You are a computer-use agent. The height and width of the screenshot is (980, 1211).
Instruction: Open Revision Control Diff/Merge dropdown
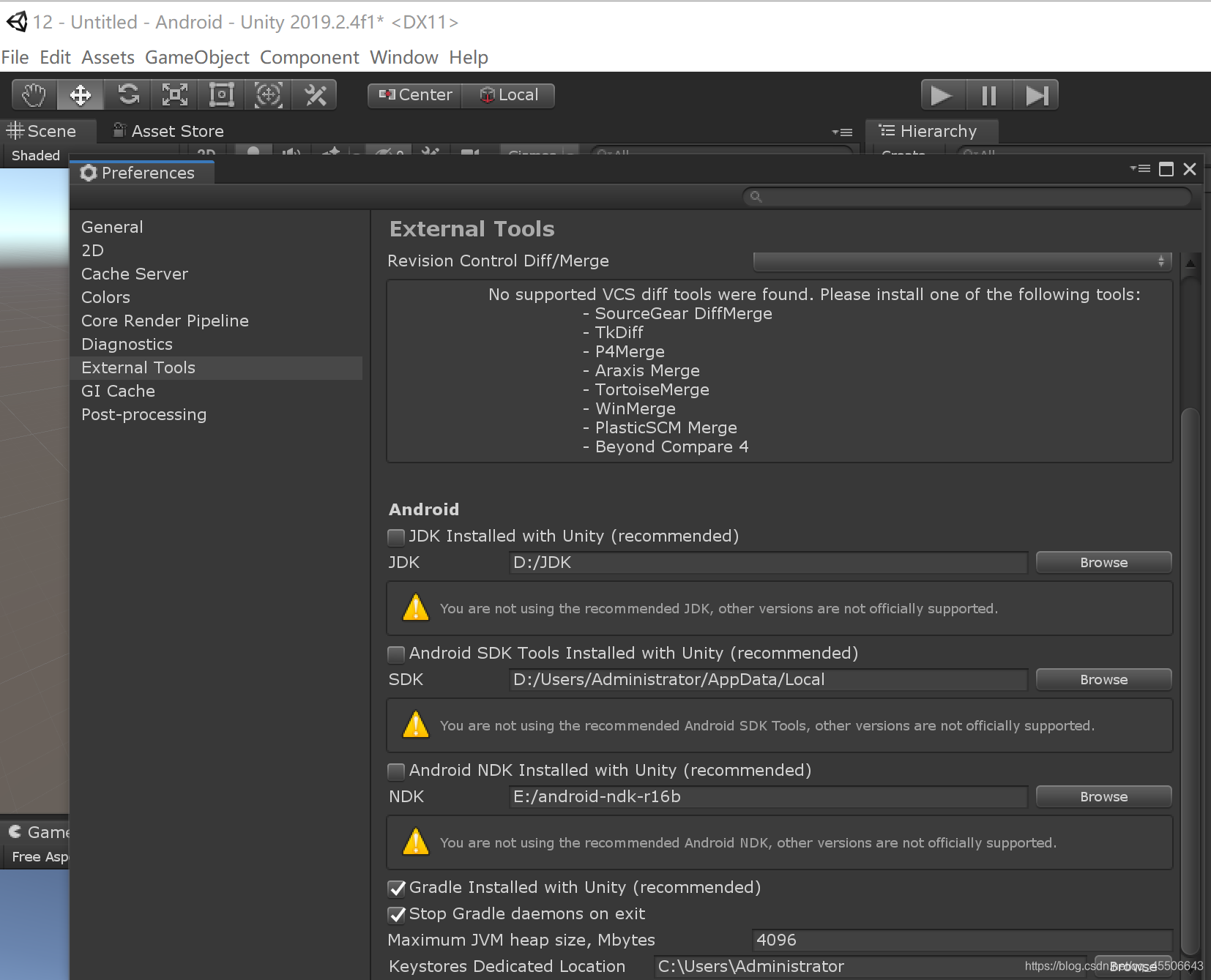(x=962, y=261)
